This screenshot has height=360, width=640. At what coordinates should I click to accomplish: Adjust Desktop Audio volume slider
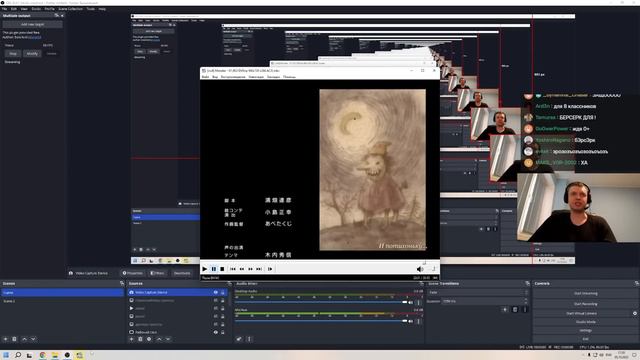click(x=321, y=302)
